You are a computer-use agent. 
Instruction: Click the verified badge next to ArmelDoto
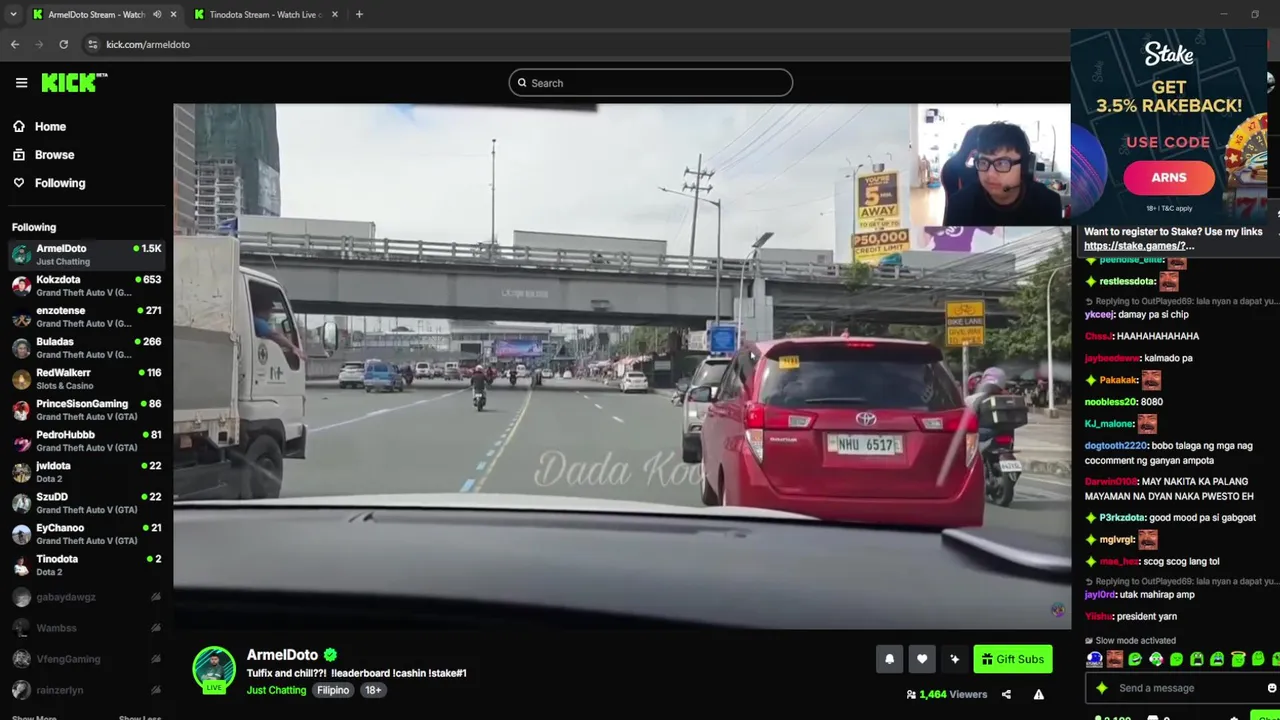pos(330,655)
